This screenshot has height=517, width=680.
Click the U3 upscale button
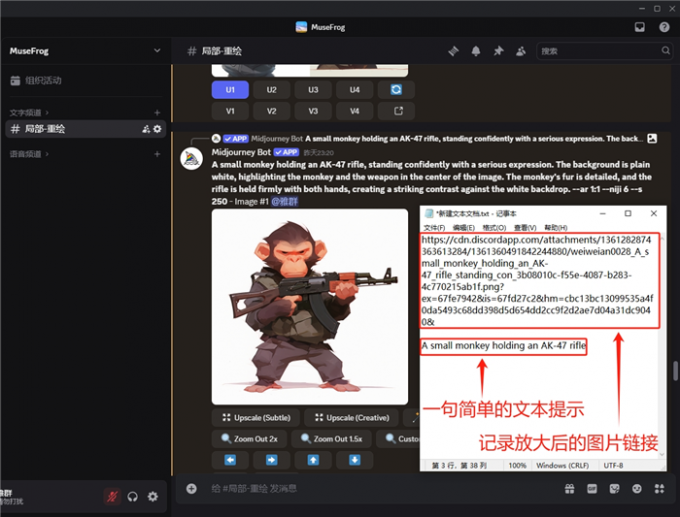coord(313,90)
